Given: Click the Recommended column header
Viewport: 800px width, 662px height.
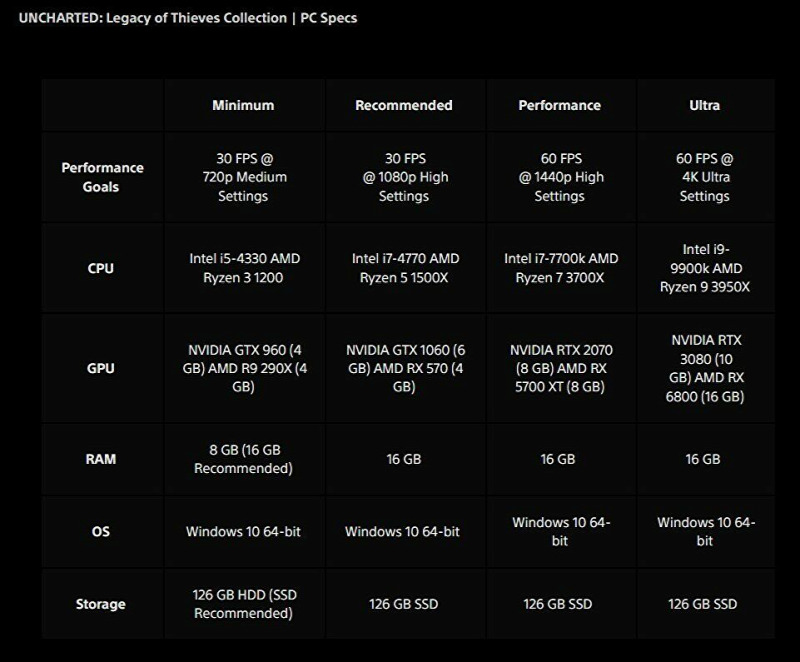Looking at the screenshot, I should [404, 105].
